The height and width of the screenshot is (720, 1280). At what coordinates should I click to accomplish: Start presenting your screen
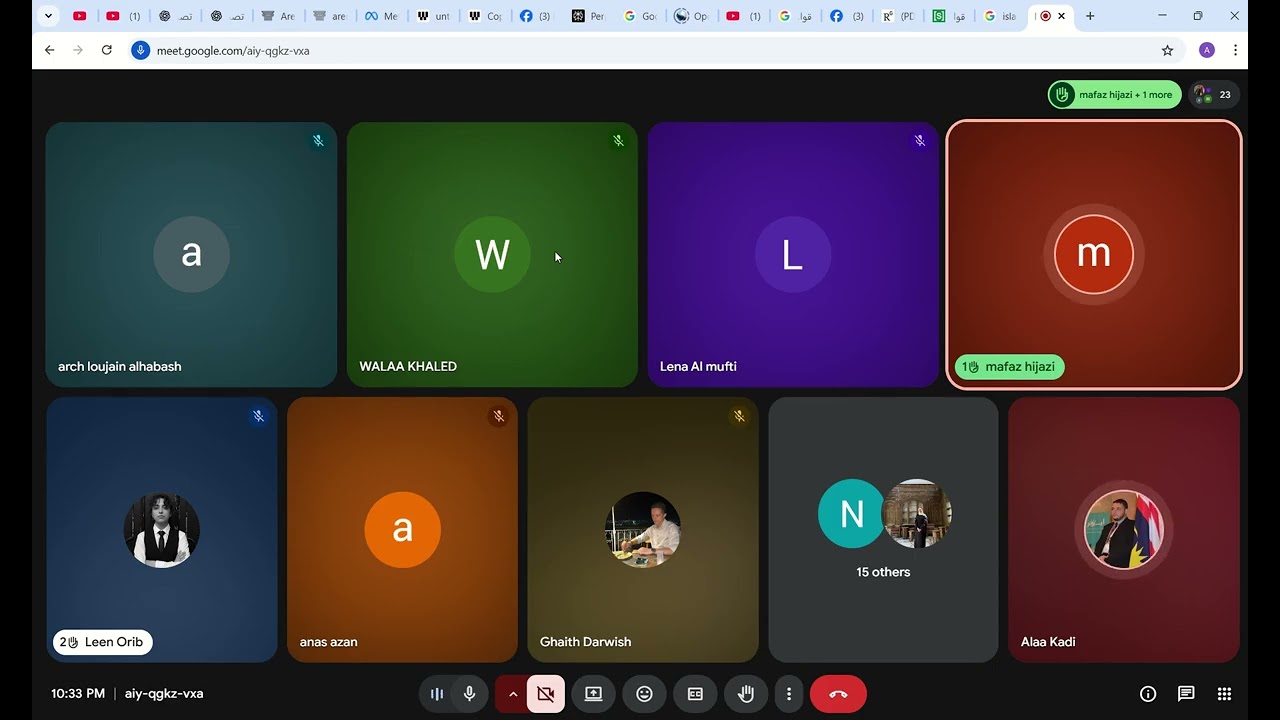pos(594,694)
